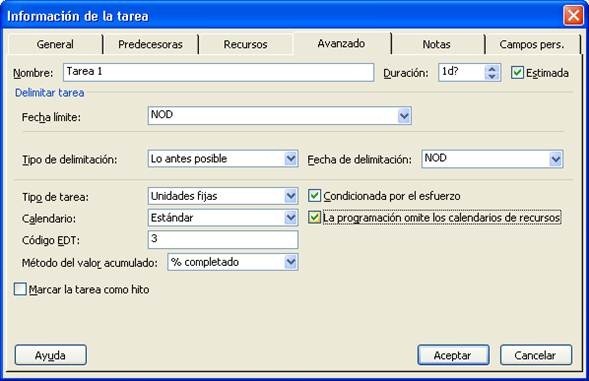The image size is (589, 381).
Task: Open the Fecha límite dropdown
Action: tap(404, 116)
